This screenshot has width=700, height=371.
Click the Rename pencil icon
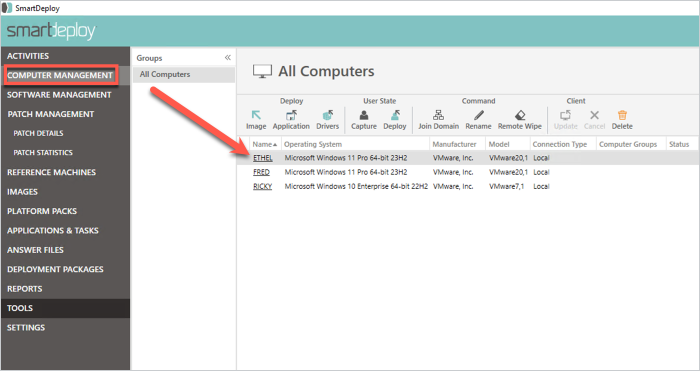click(x=479, y=116)
